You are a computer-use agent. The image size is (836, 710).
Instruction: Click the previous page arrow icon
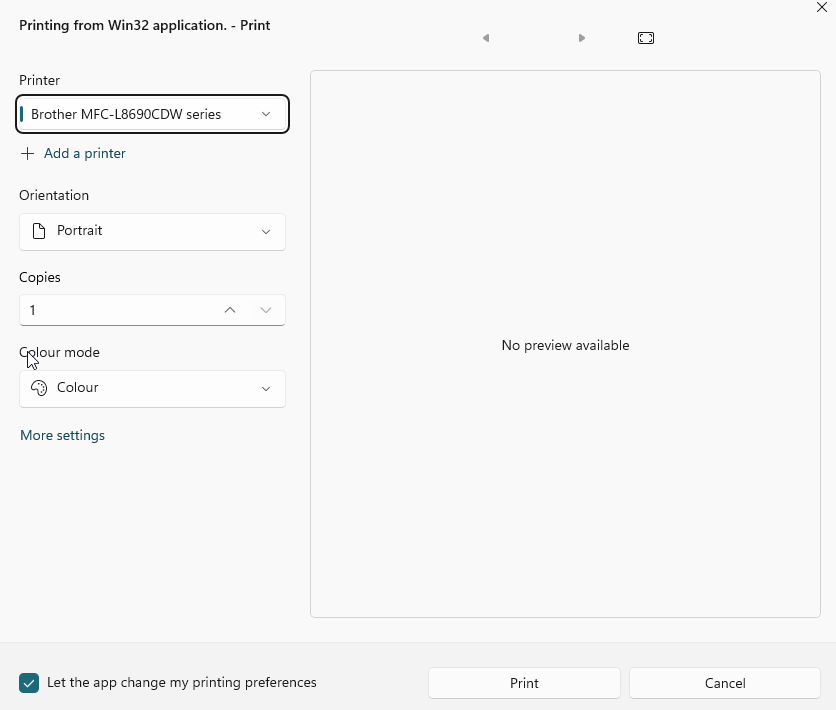tap(486, 38)
